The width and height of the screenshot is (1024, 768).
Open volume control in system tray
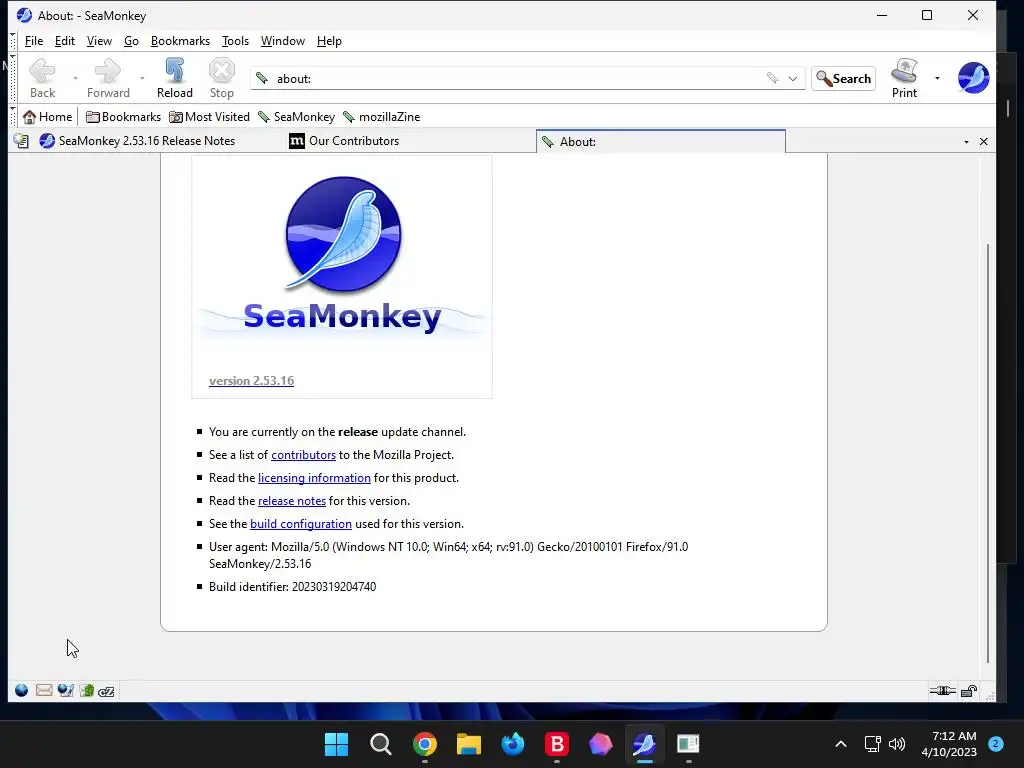pos(897,744)
